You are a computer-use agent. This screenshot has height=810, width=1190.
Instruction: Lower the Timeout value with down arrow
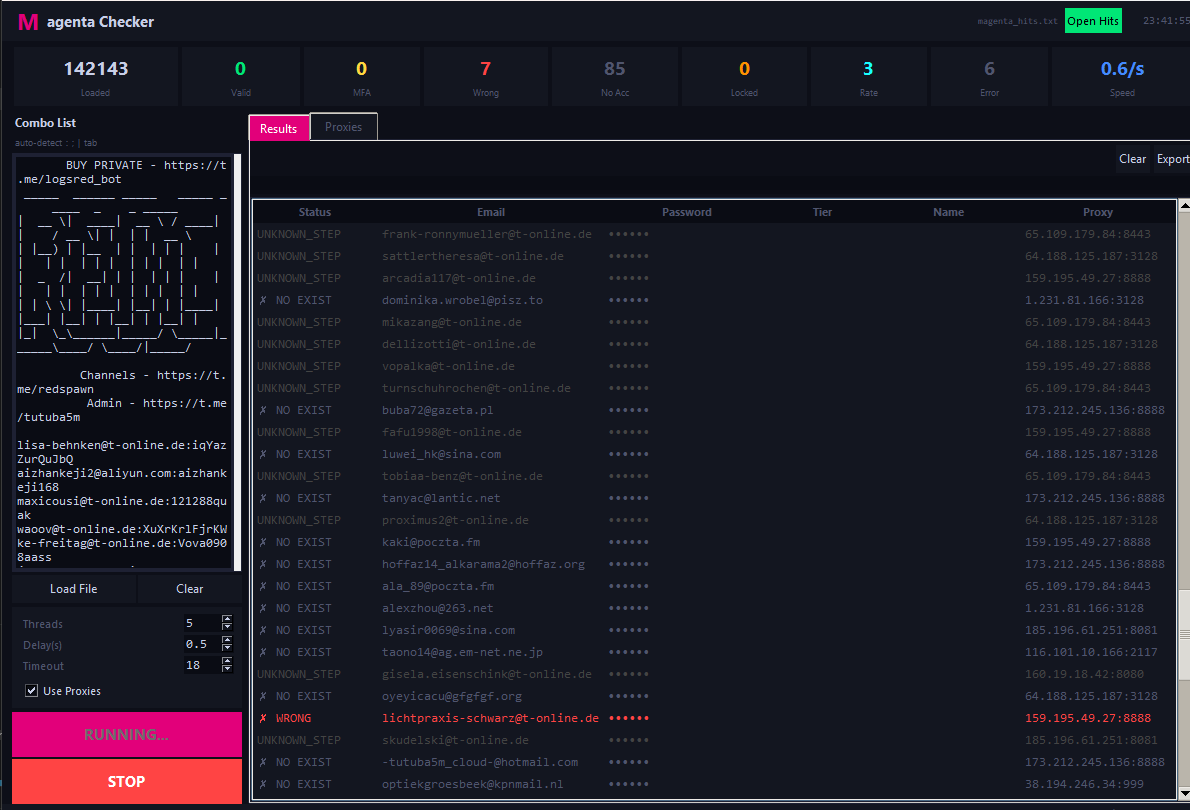pyautogui.click(x=227, y=669)
